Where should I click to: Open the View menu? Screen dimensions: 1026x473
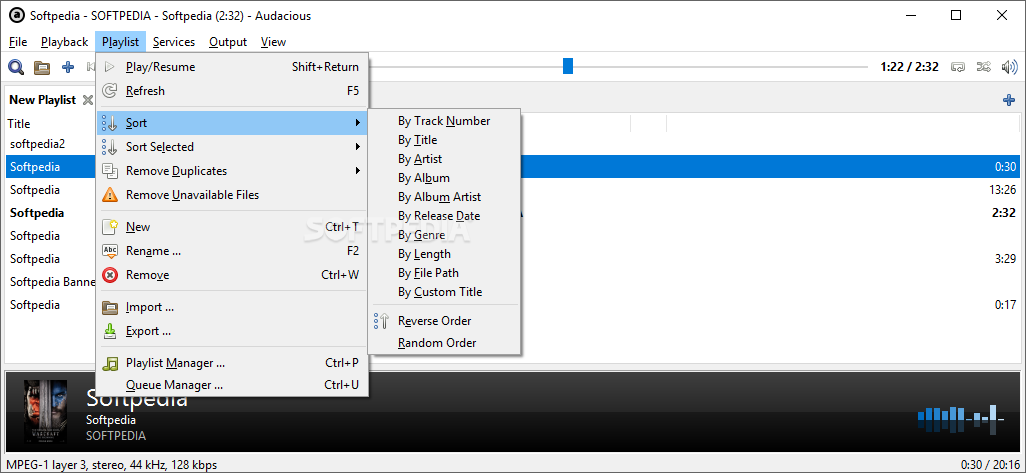(x=273, y=42)
